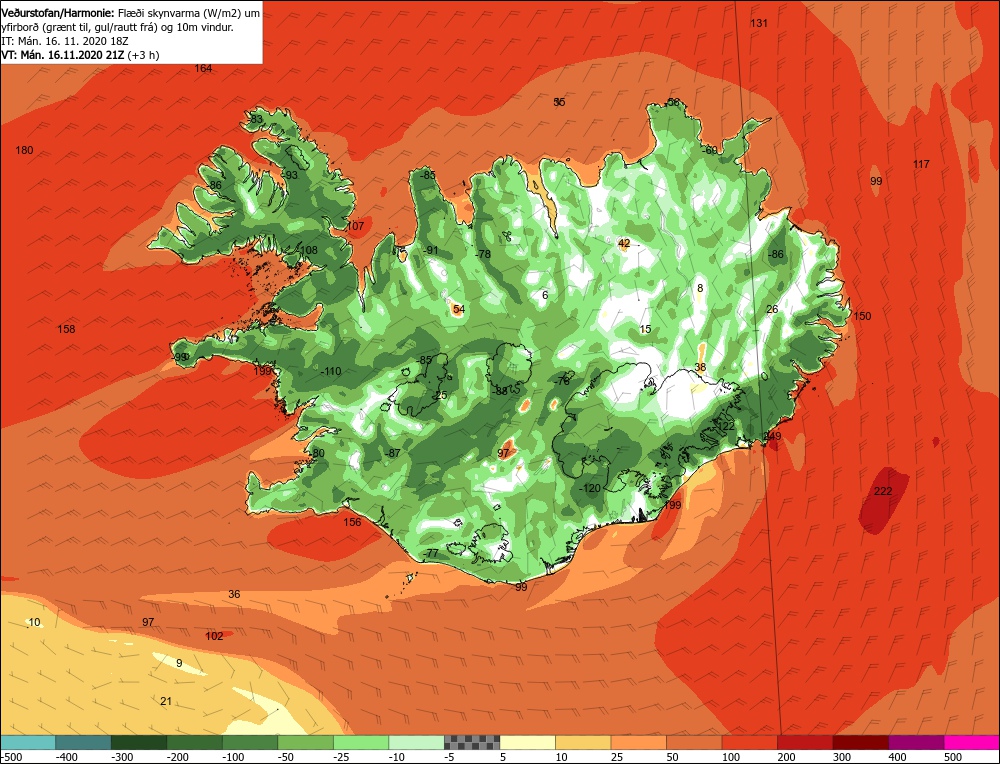Select the flux value -87 on land
The height and width of the screenshot is (764, 1000).
tap(393, 453)
